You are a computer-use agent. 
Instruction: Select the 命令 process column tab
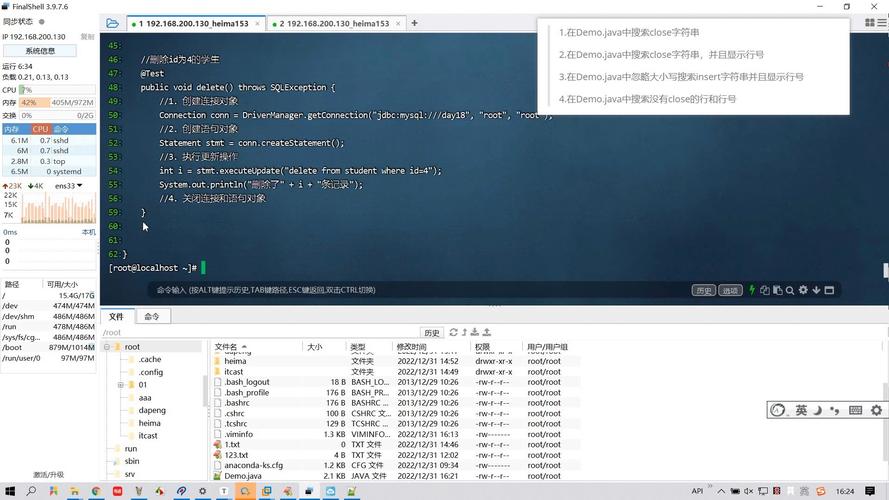pos(61,129)
